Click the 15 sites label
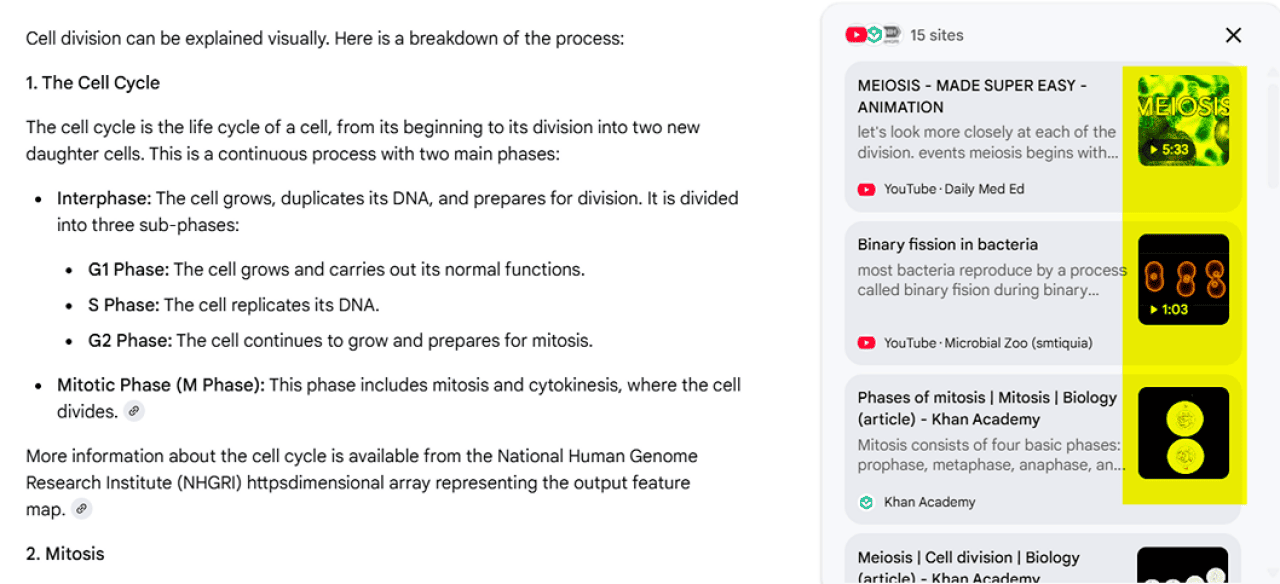This screenshot has height=584, width=1280. click(937, 34)
